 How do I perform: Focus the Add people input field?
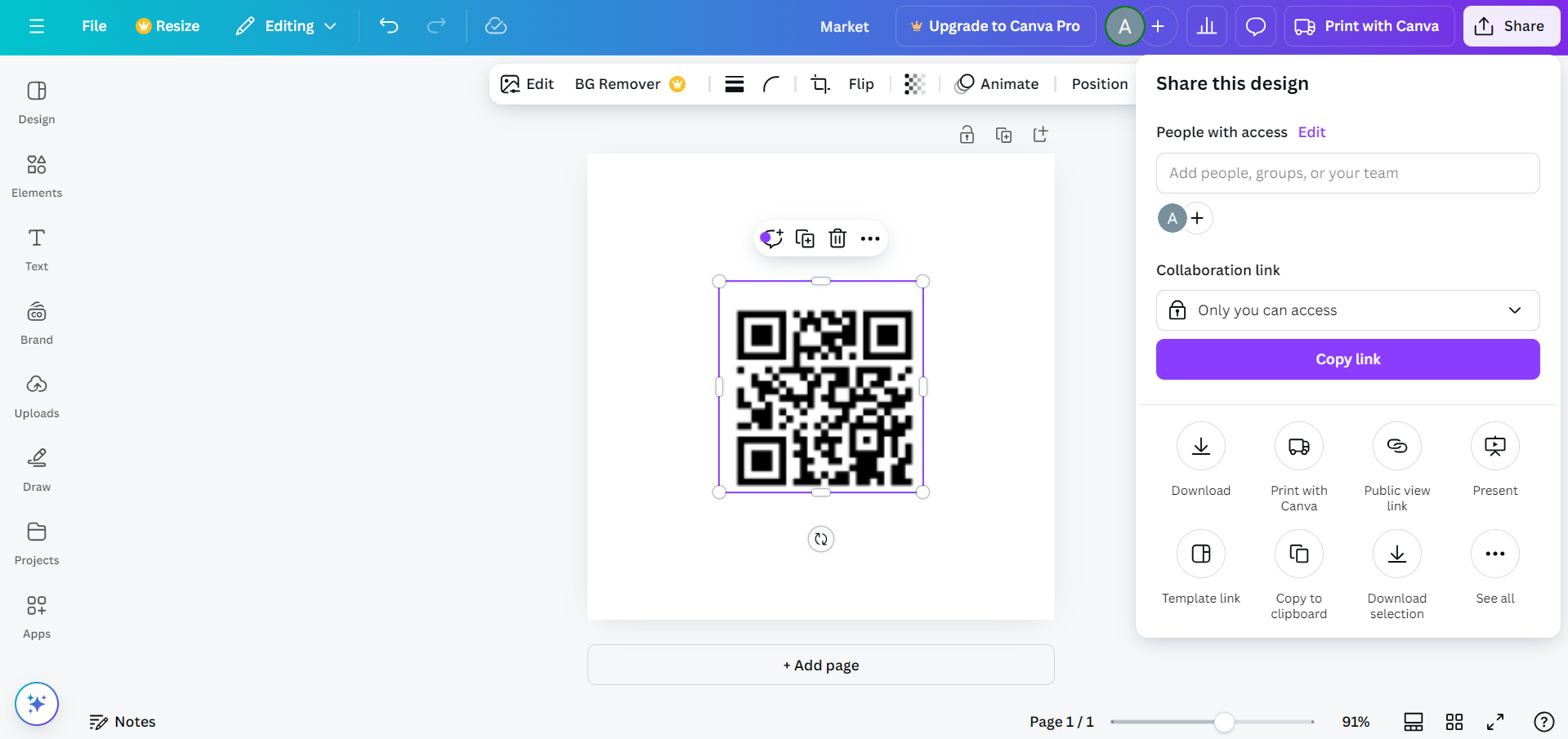point(1348,173)
